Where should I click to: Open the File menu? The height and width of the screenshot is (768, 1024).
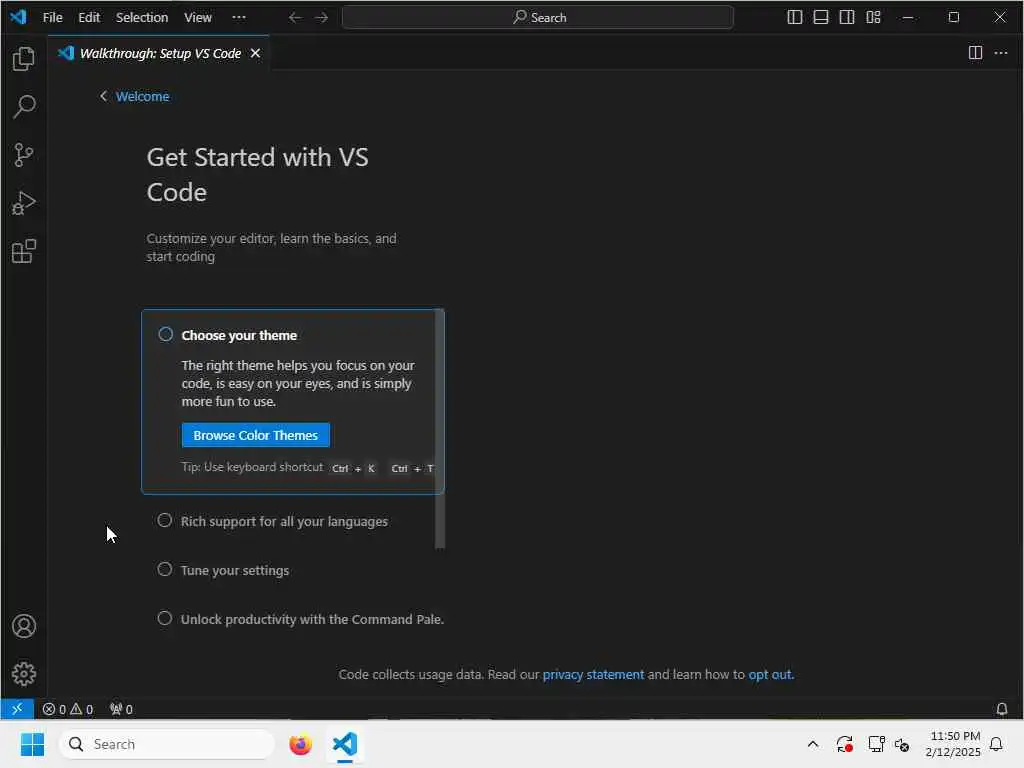[52, 18]
